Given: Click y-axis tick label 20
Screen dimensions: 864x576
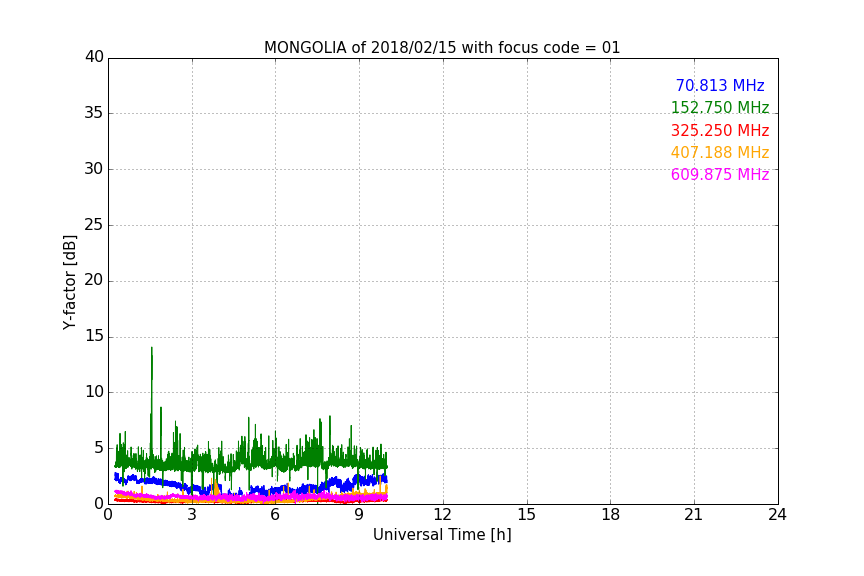Looking at the screenshot, I should tap(94, 280).
